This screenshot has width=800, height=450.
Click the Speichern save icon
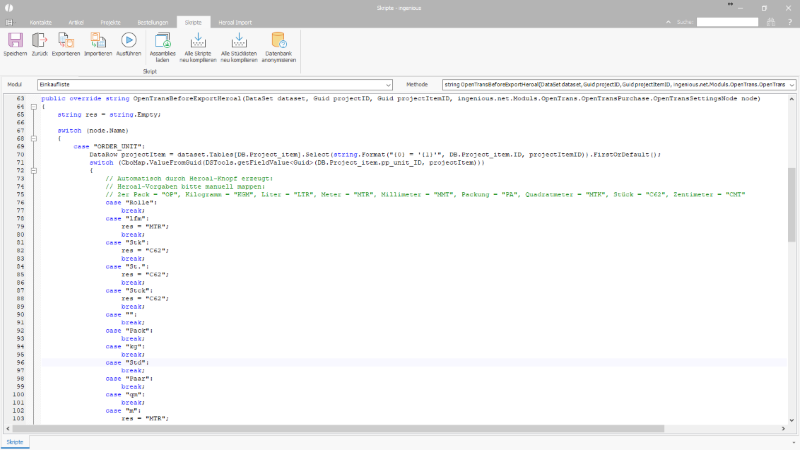[15, 40]
